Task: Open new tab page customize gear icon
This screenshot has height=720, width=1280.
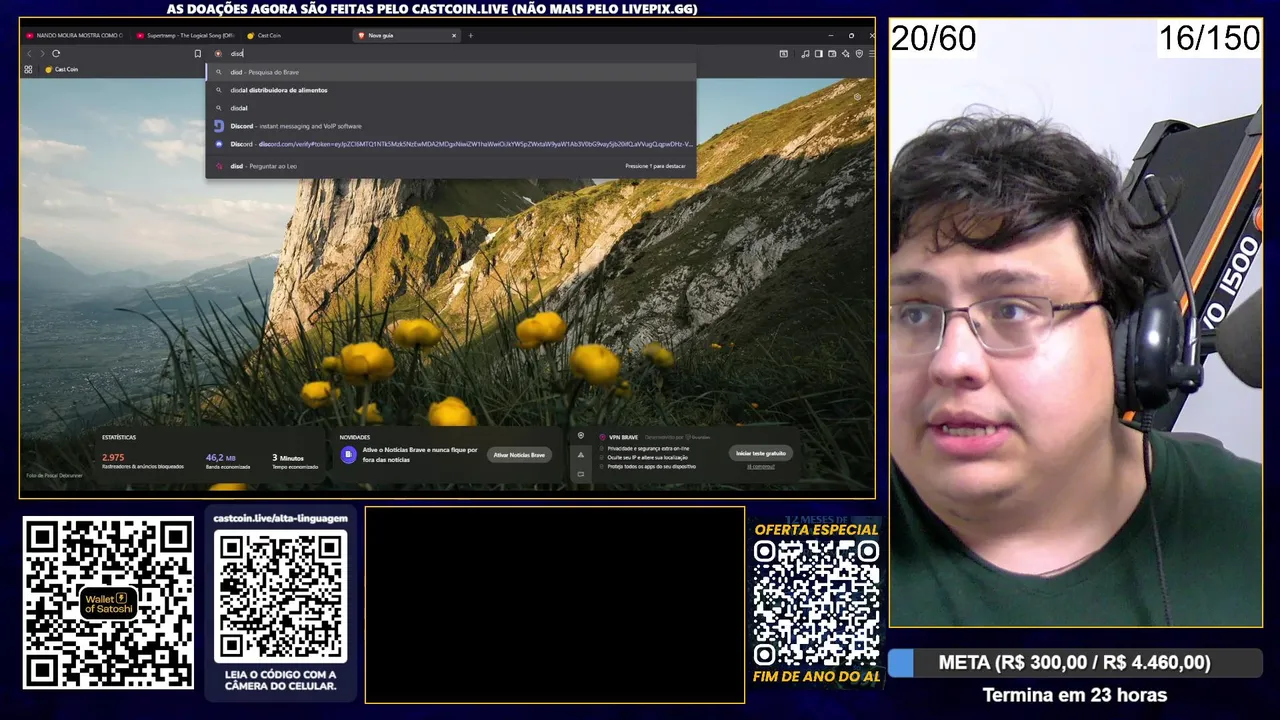Action: 857,98
